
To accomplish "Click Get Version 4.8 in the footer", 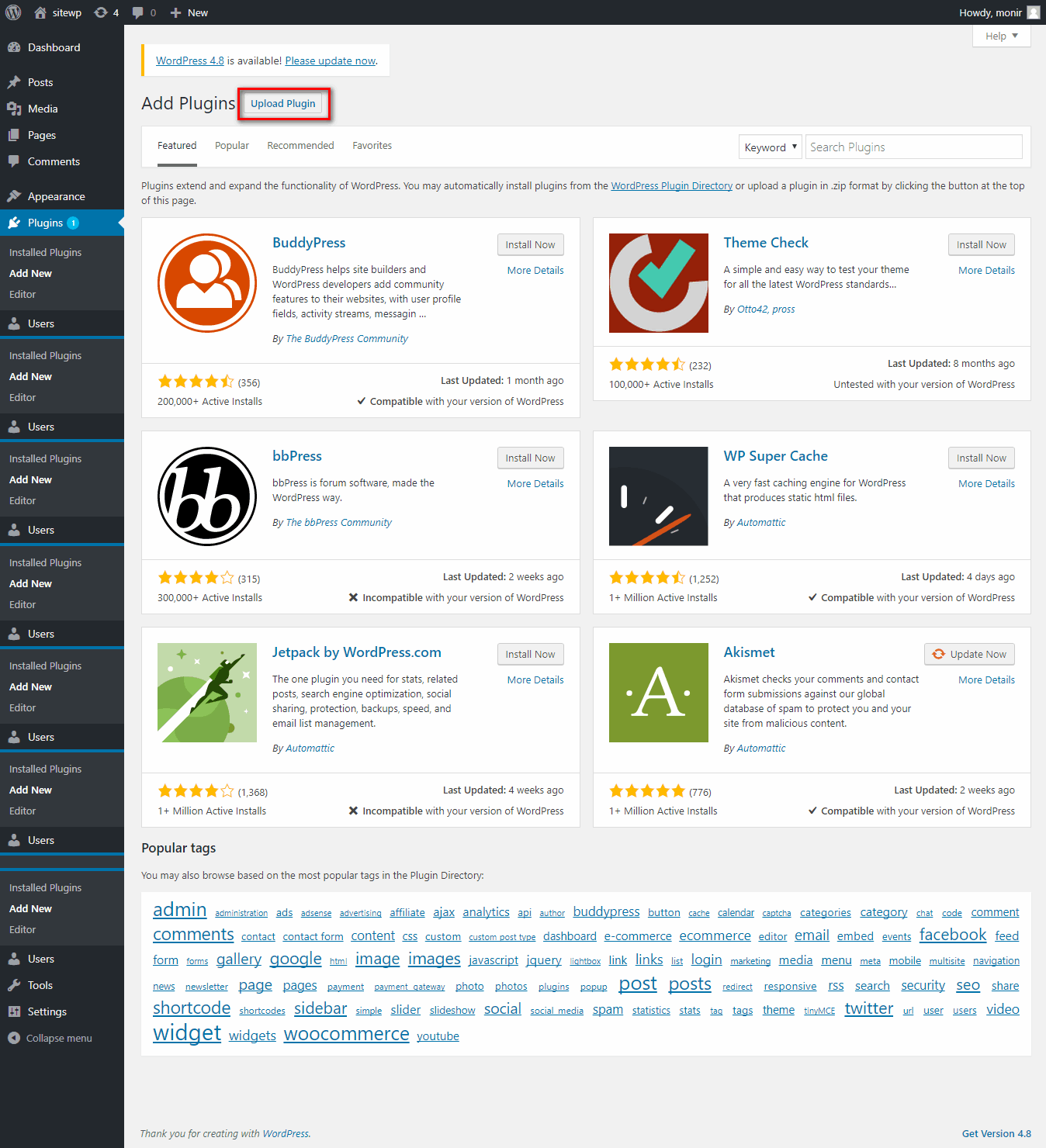I will (996, 1133).
